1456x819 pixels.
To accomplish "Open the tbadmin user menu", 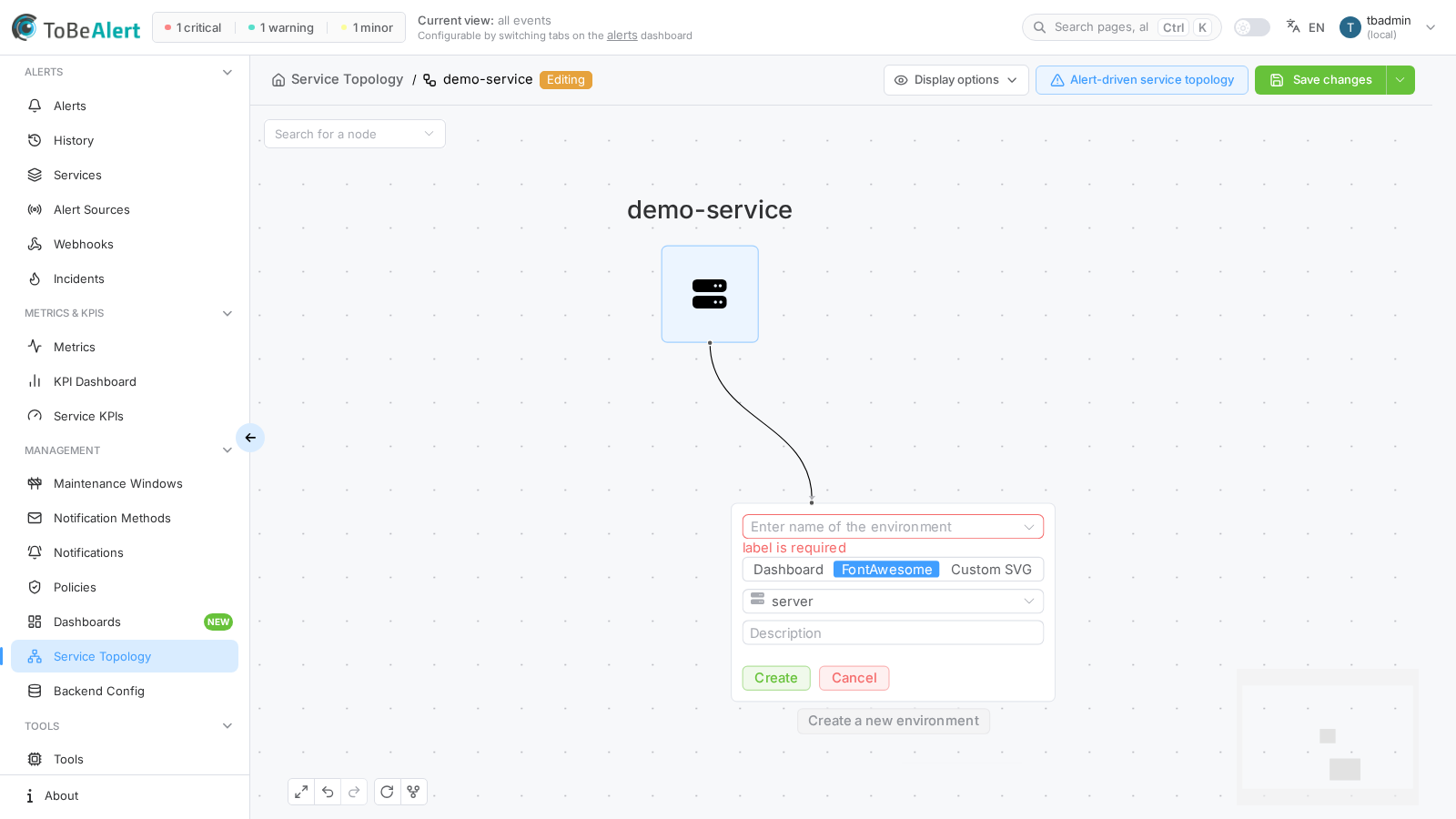I will pyautogui.click(x=1388, y=27).
